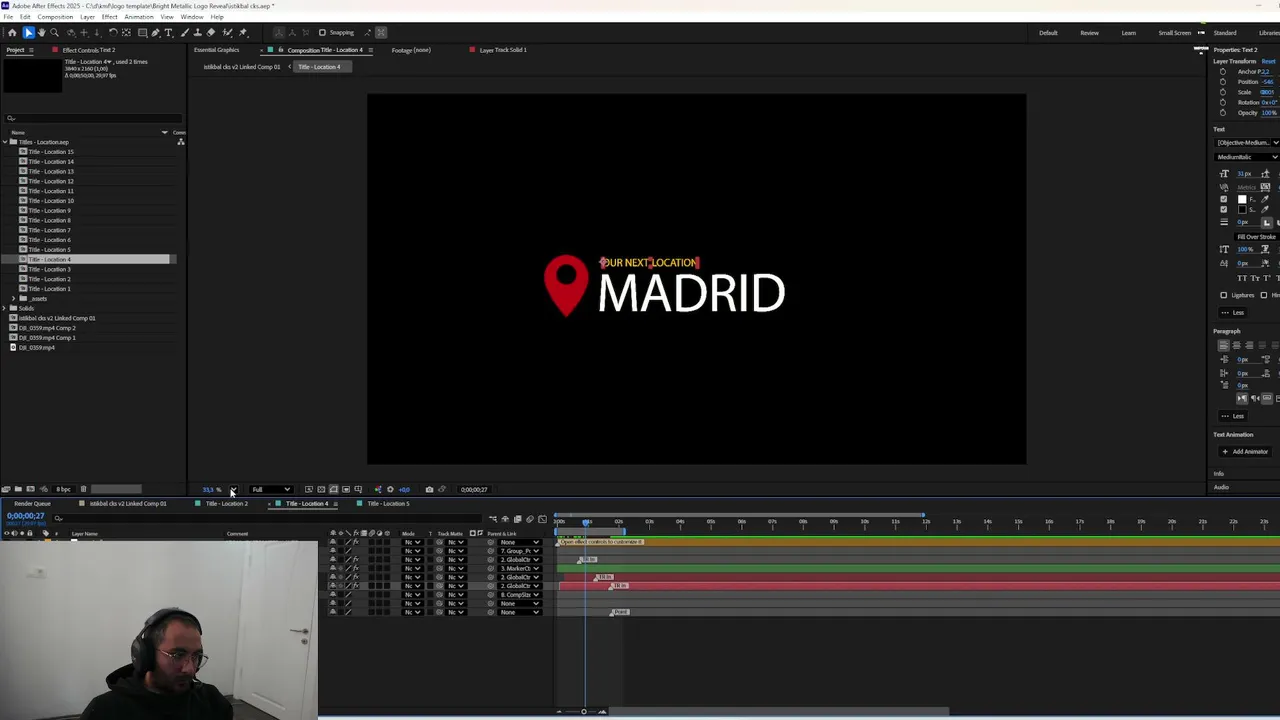Select the Zoom magnifier tool
This screenshot has height=720, width=1280.
tap(54, 33)
